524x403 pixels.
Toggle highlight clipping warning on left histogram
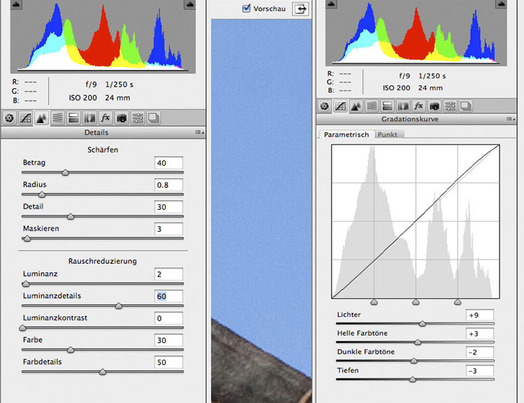pos(189,4)
